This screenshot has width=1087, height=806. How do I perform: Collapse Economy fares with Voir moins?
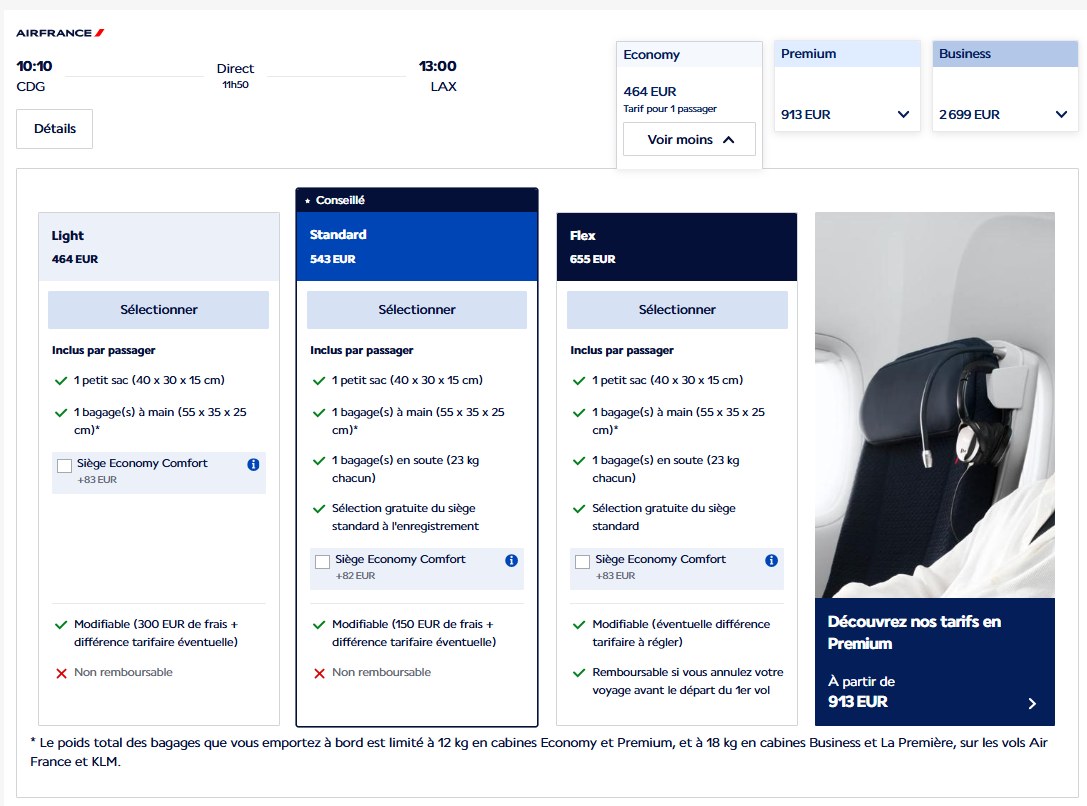(x=689, y=139)
